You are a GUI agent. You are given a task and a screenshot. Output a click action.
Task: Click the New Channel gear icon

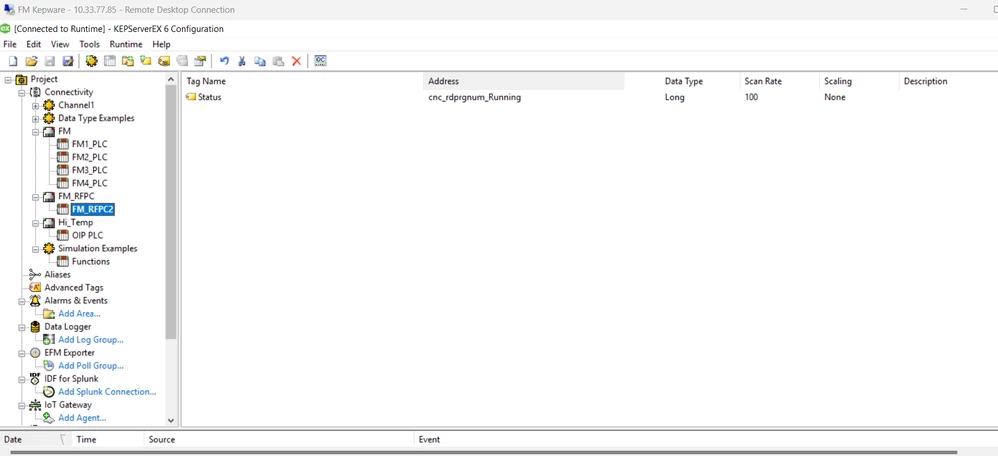click(91, 61)
